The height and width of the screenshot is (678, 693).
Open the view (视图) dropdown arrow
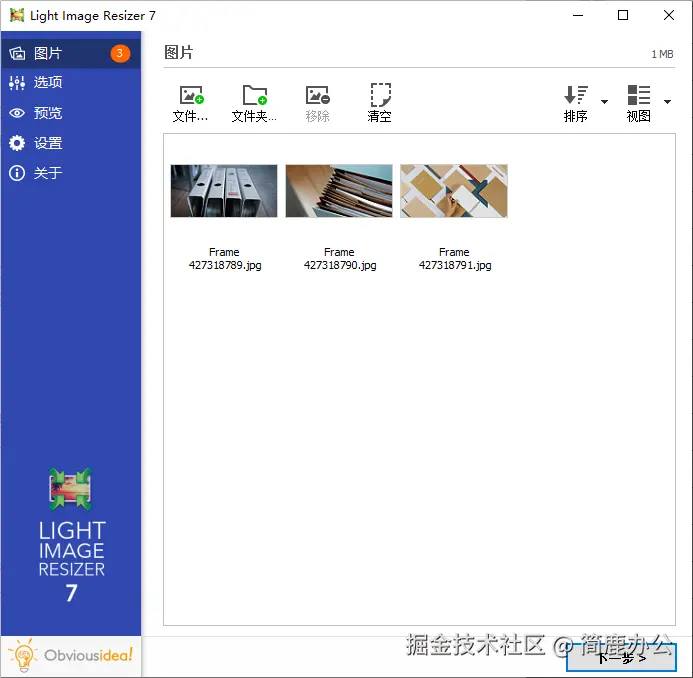coord(667,102)
